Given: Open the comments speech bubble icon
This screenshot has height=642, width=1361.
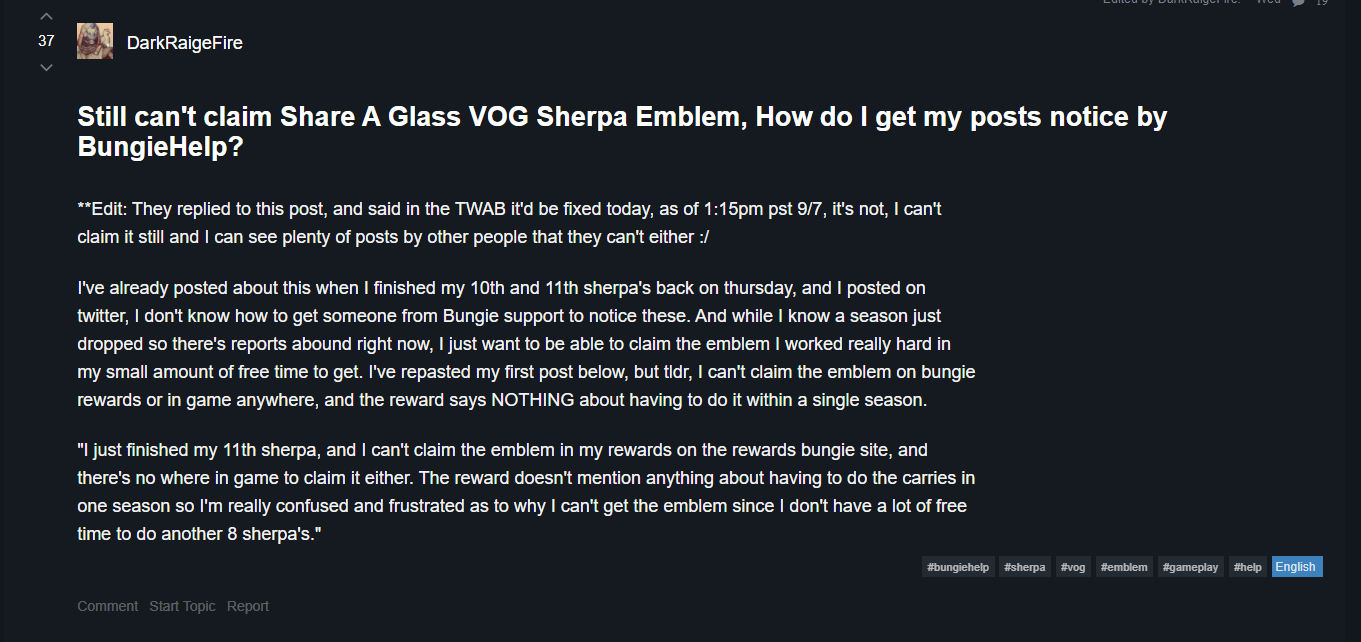Looking at the screenshot, I should coord(1299,3).
